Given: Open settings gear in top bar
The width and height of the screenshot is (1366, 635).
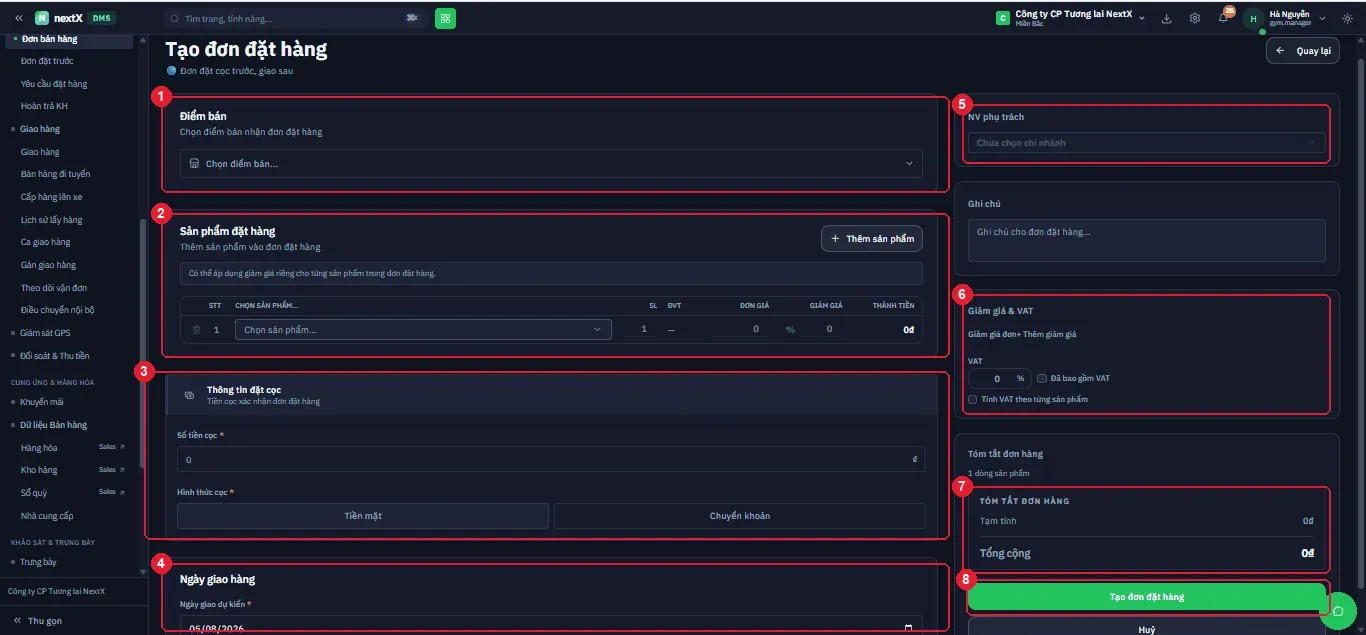Looking at the screenshot, I should (x=1195, y=18).
